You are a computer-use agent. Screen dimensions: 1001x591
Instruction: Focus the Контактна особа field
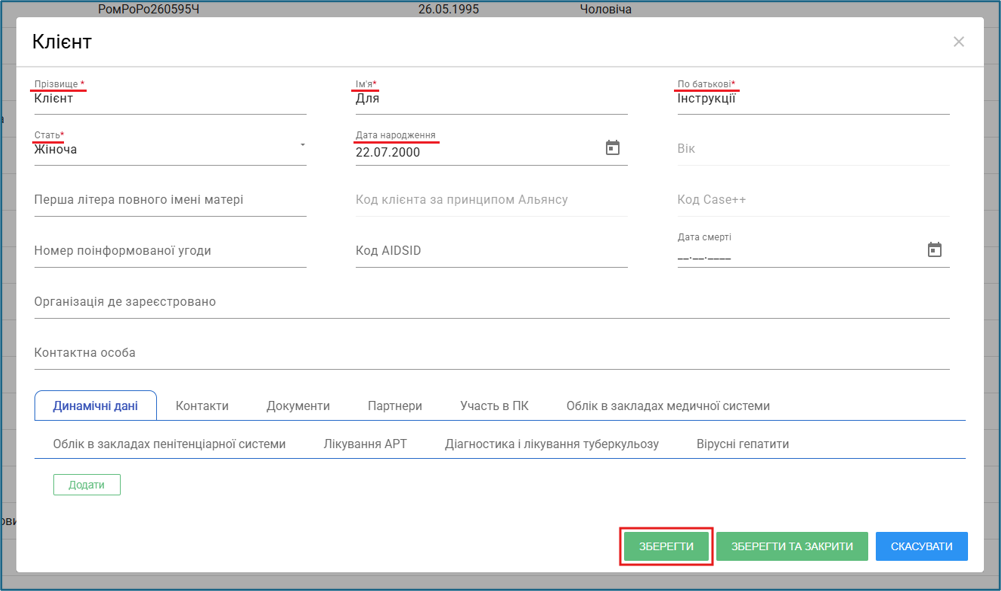click(x=492, y=353)
